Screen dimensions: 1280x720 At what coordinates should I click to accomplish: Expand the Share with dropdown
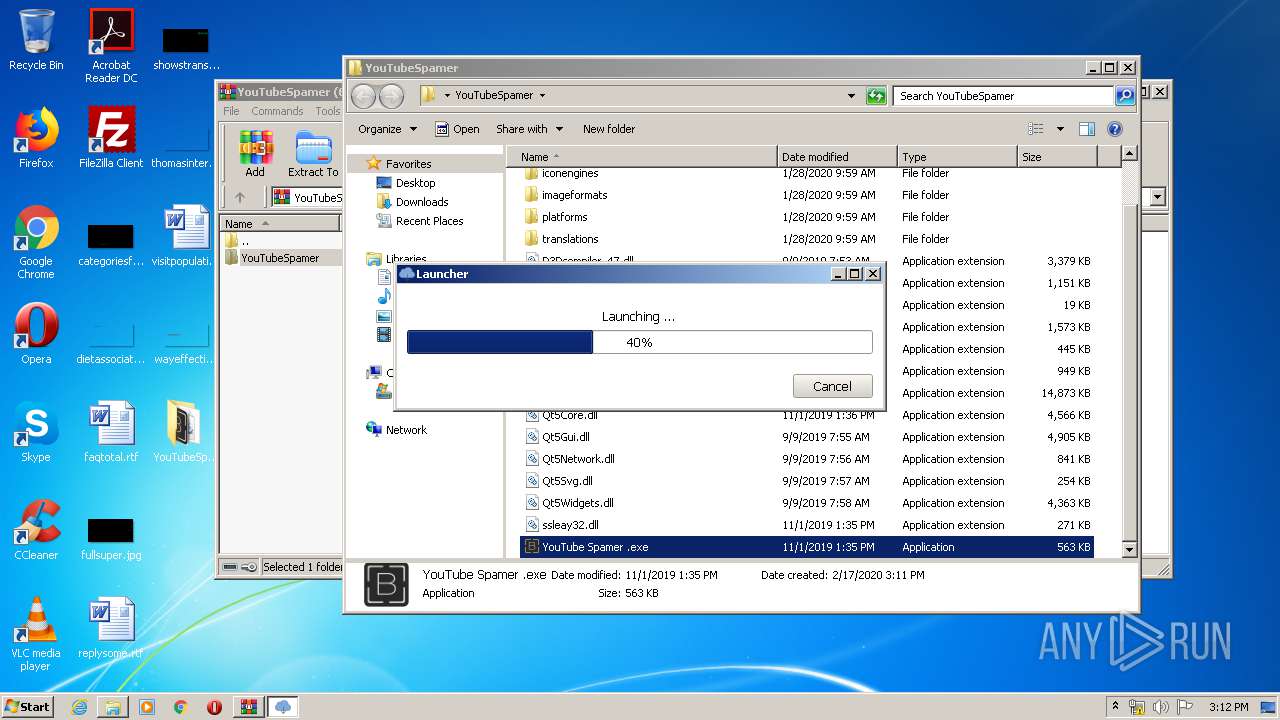[x=529, y=129]
